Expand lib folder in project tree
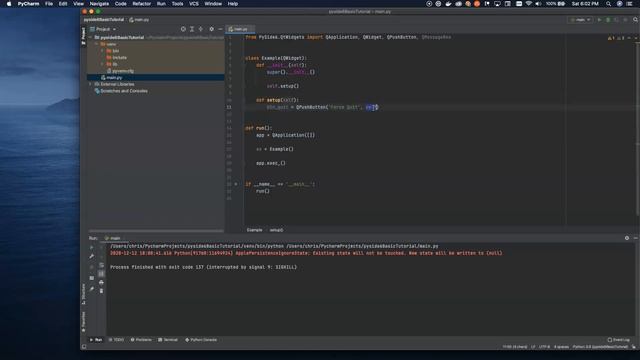Viewport: 640px width, 360px height. click(103, 64)
